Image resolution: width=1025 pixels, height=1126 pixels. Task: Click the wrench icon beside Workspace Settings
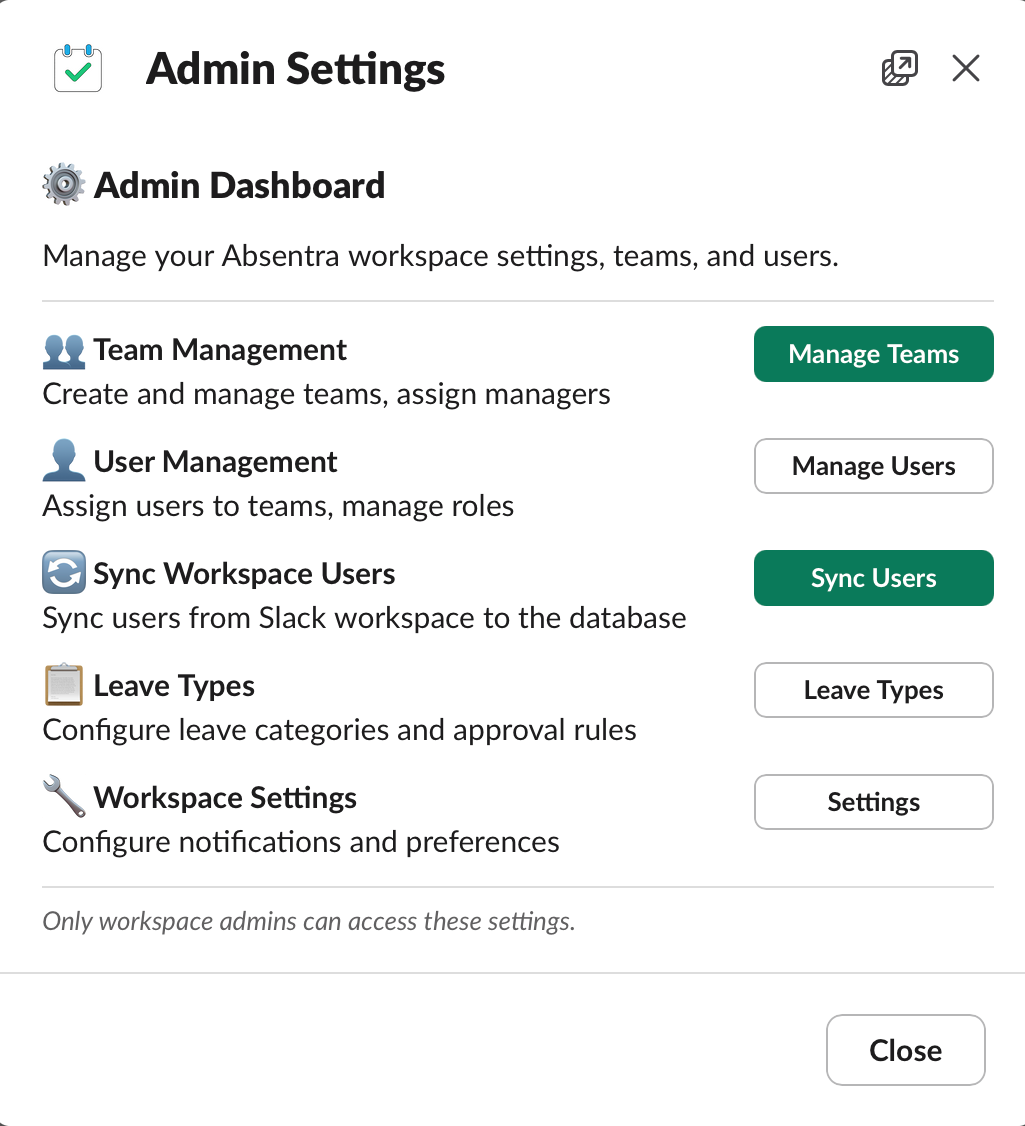(63, 798)
